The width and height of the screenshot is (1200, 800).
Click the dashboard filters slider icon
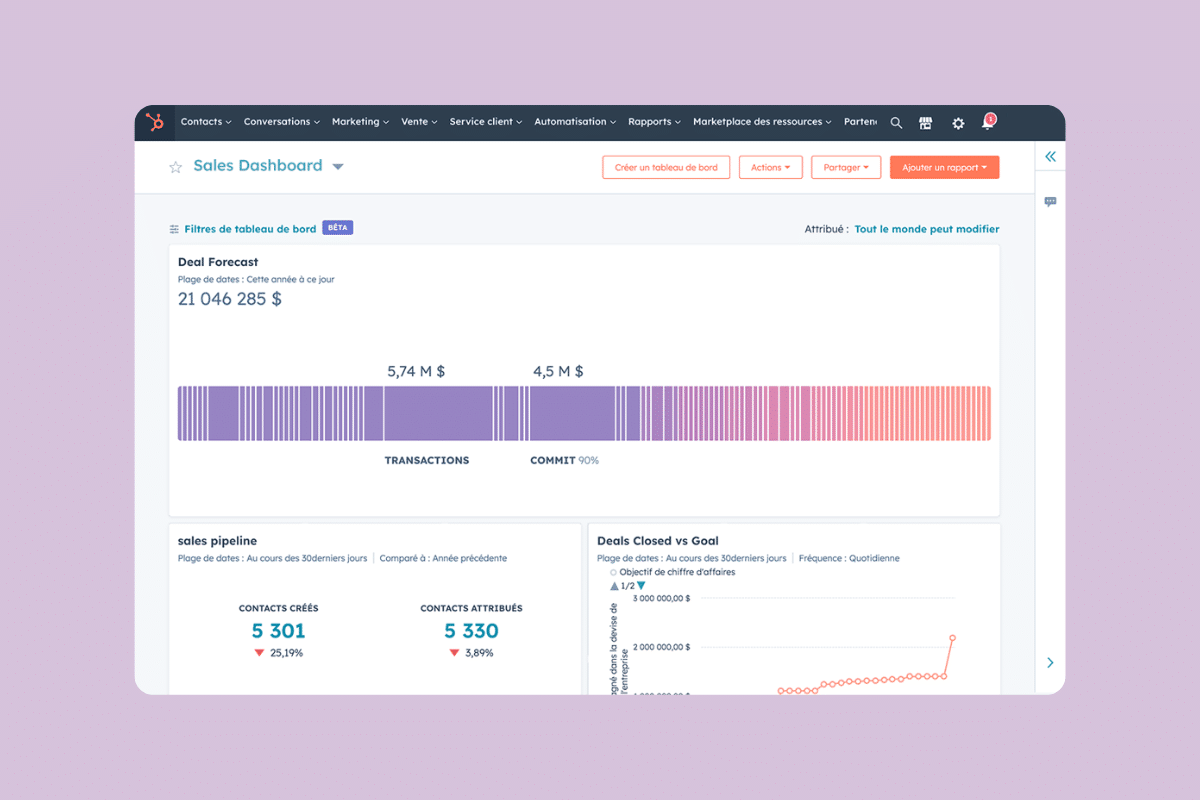click(x=172, y=228)
